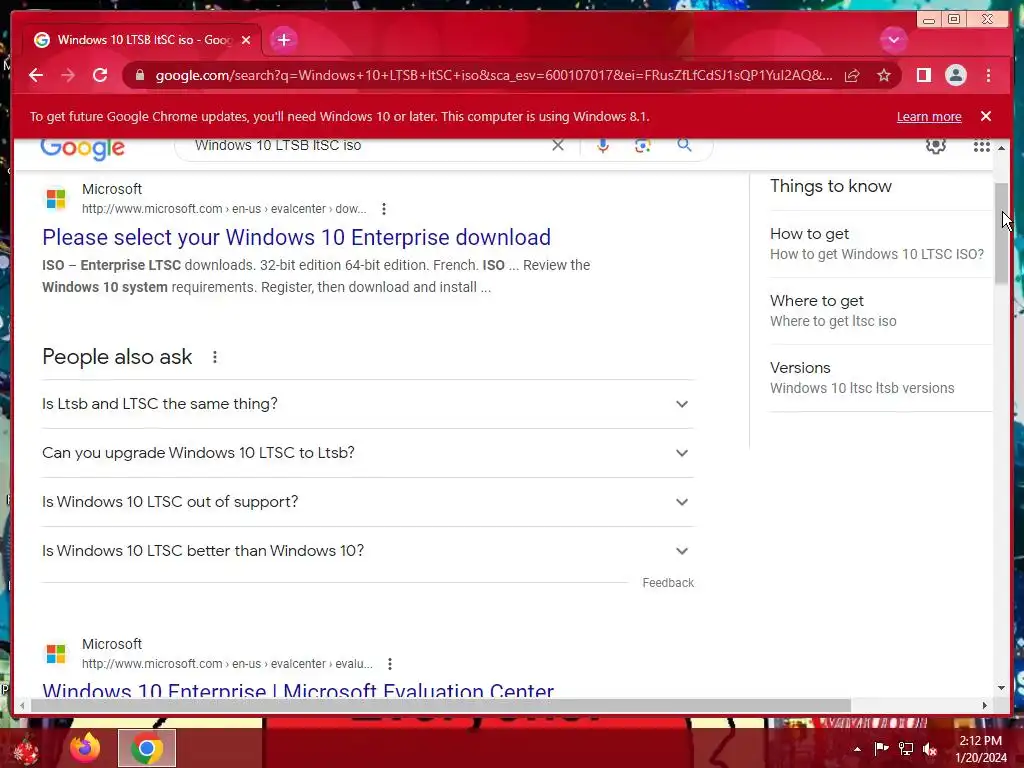
Task: Open Google quick settings gear
Action: (936, 145)
